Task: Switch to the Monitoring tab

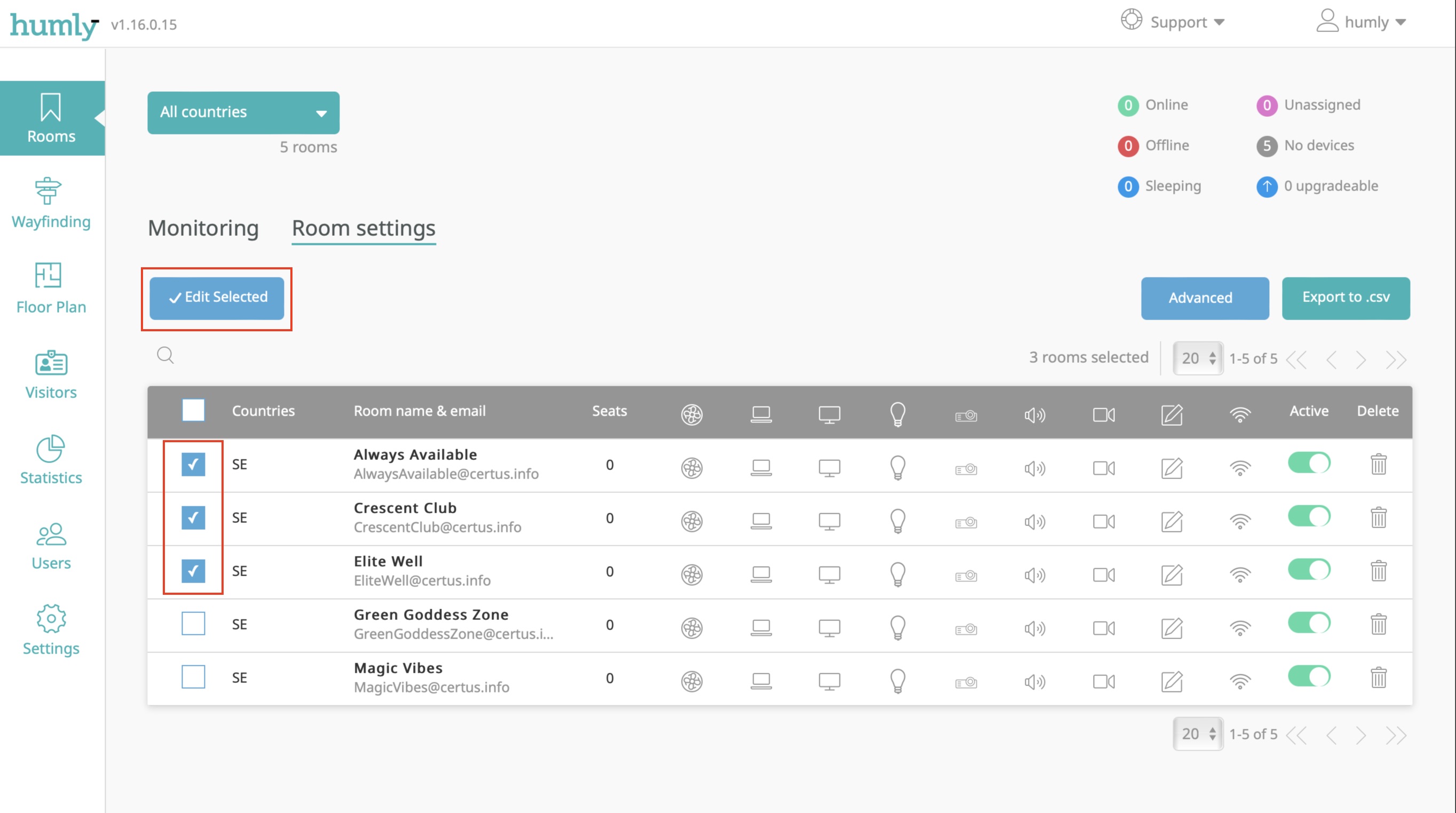Action: tap(203, 227)
